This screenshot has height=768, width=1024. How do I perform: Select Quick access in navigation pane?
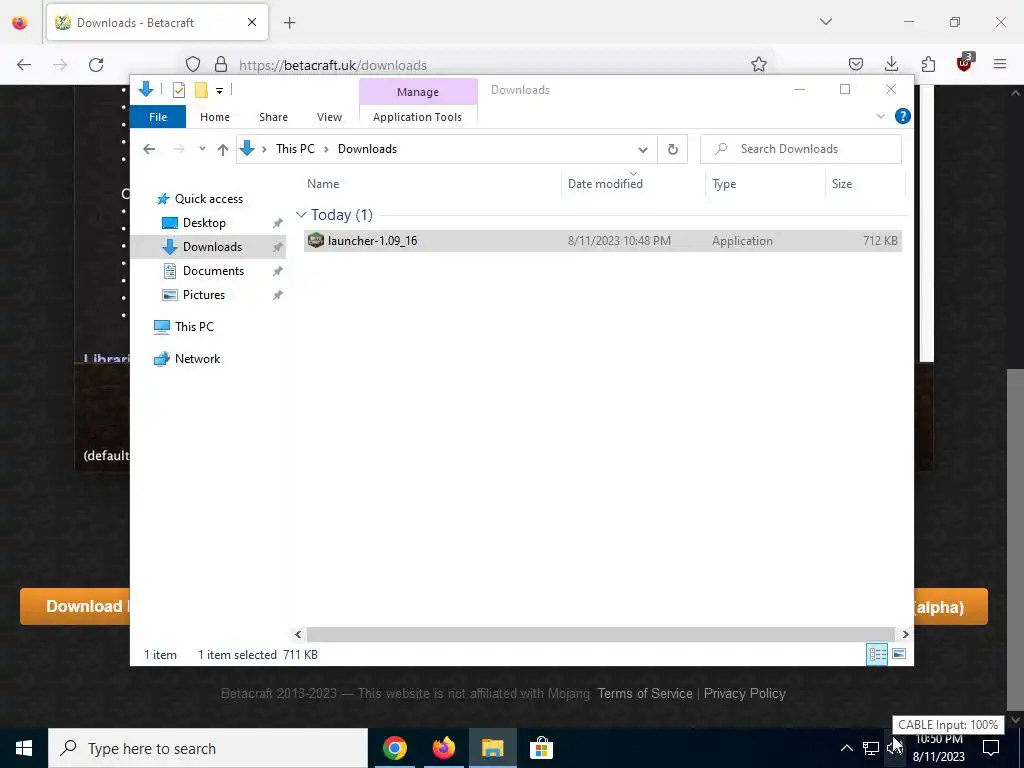[x=208, y=199]
